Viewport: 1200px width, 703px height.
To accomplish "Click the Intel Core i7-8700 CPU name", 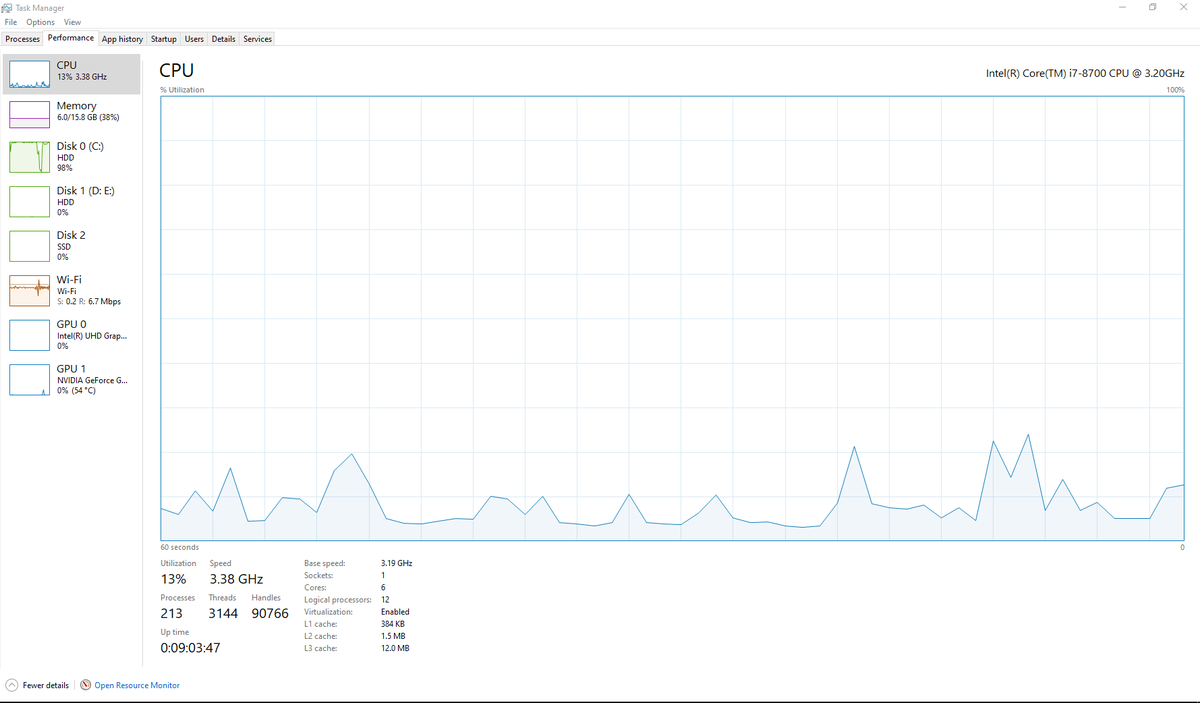I will click(x=1085, y=73).
